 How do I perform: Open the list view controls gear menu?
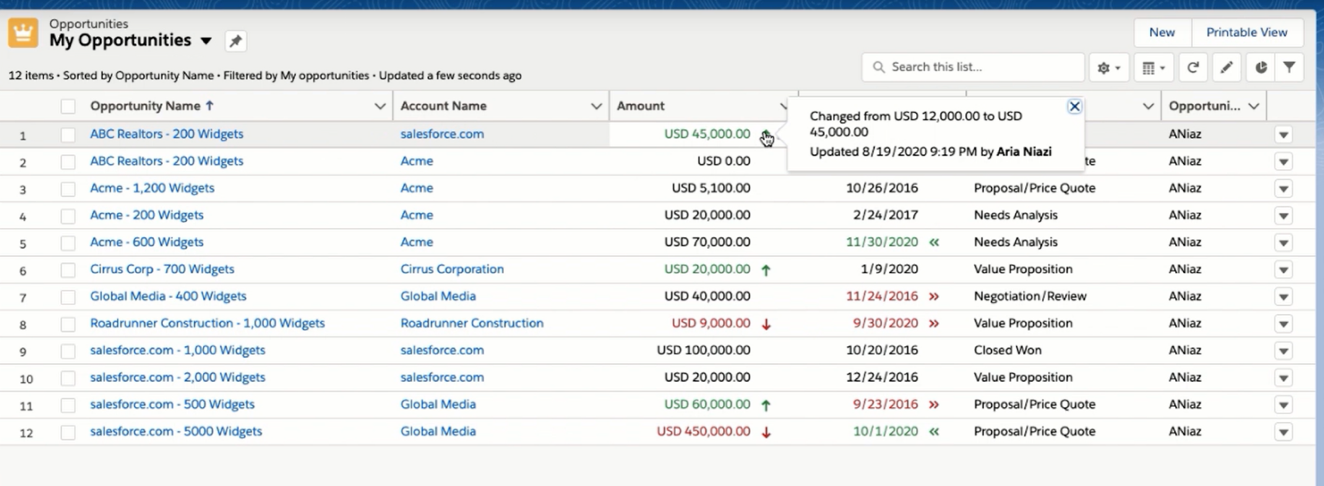pos(1109,68)
